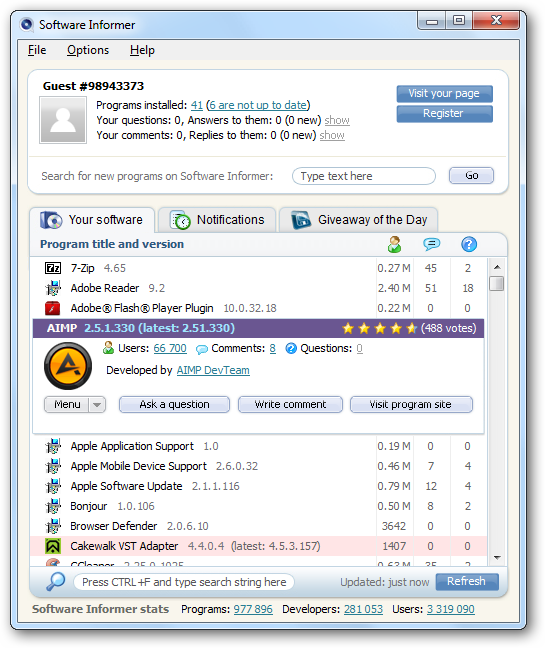Click the AIMP 2.5.1.330 header title
545x648 pixels.
(x=140, y=328)
